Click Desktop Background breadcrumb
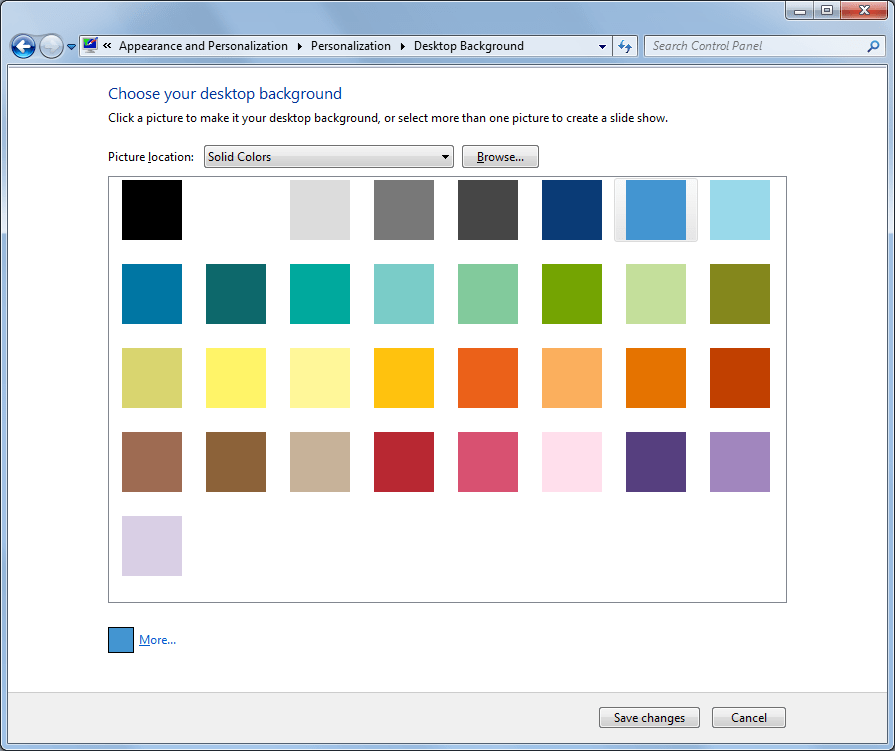 [x=469, y=46]
